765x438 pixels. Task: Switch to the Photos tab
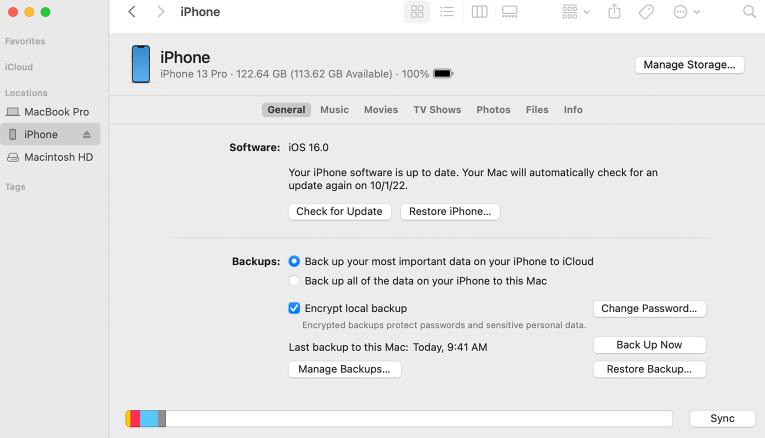[493, 110]
